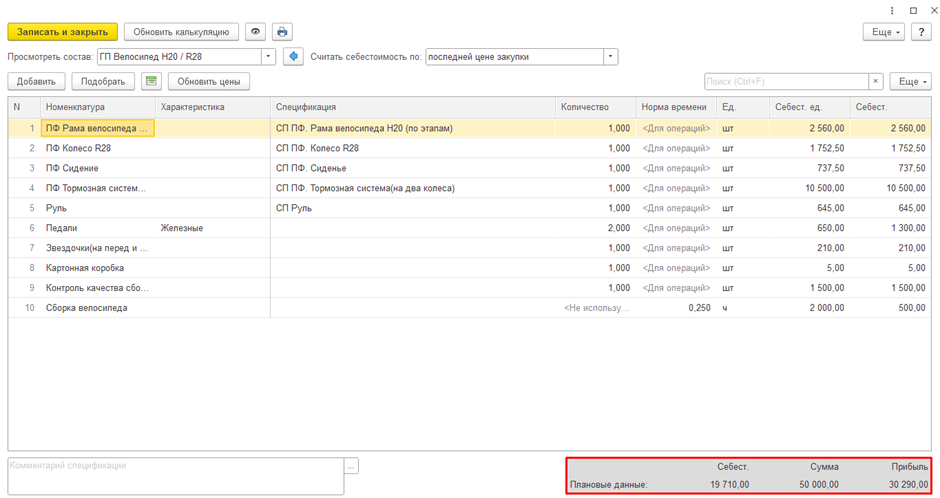
Task: Click the <Не использу... quantity cell
Action: [595, 308]
